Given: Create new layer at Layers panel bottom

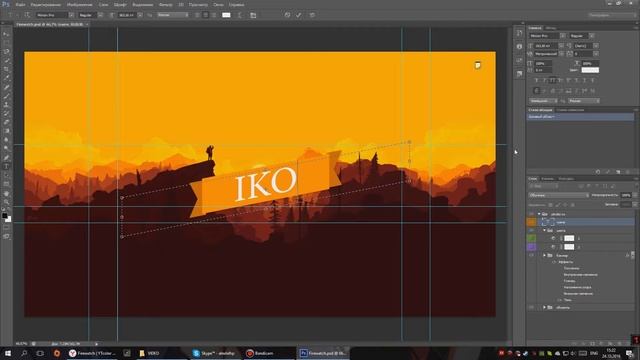Looking at the screenshot, I should click(x=619, y=344).
